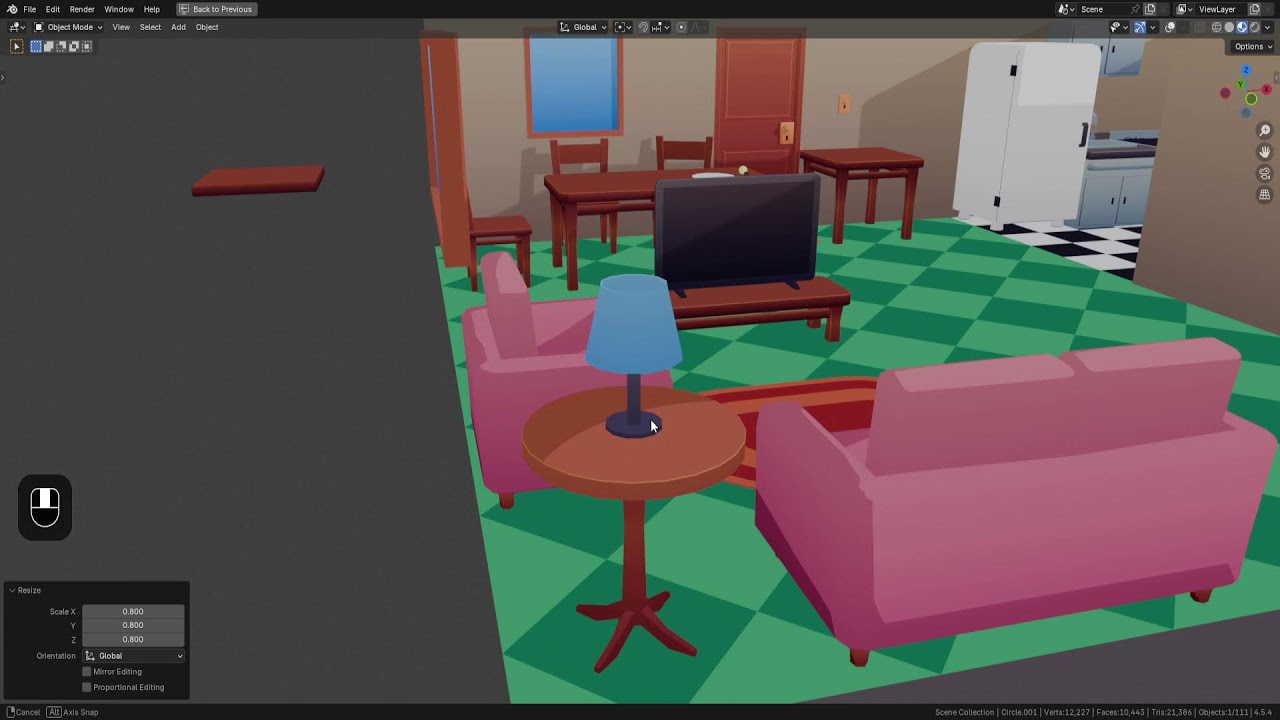Click the Scene name field
This screenshot has width=1280, height=720.
coord(1104,9)
